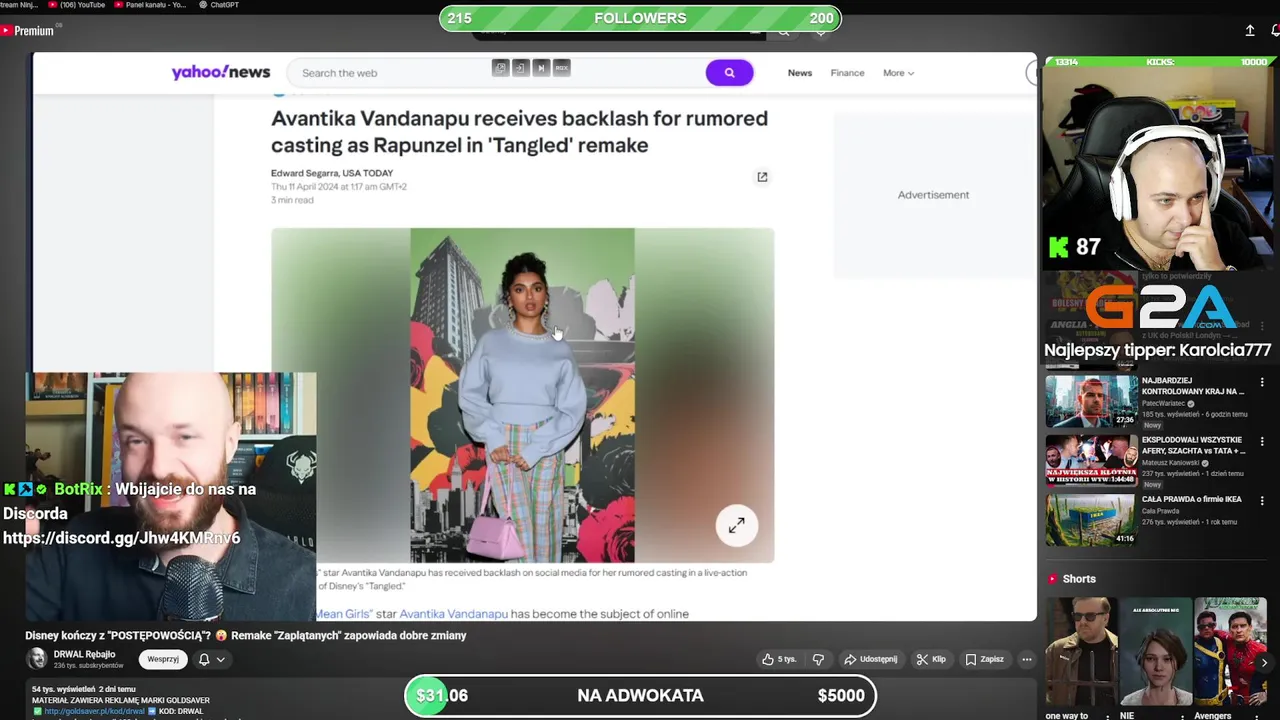Click the '54 tys. wyświetleń 2 dni temu' text

84,689
